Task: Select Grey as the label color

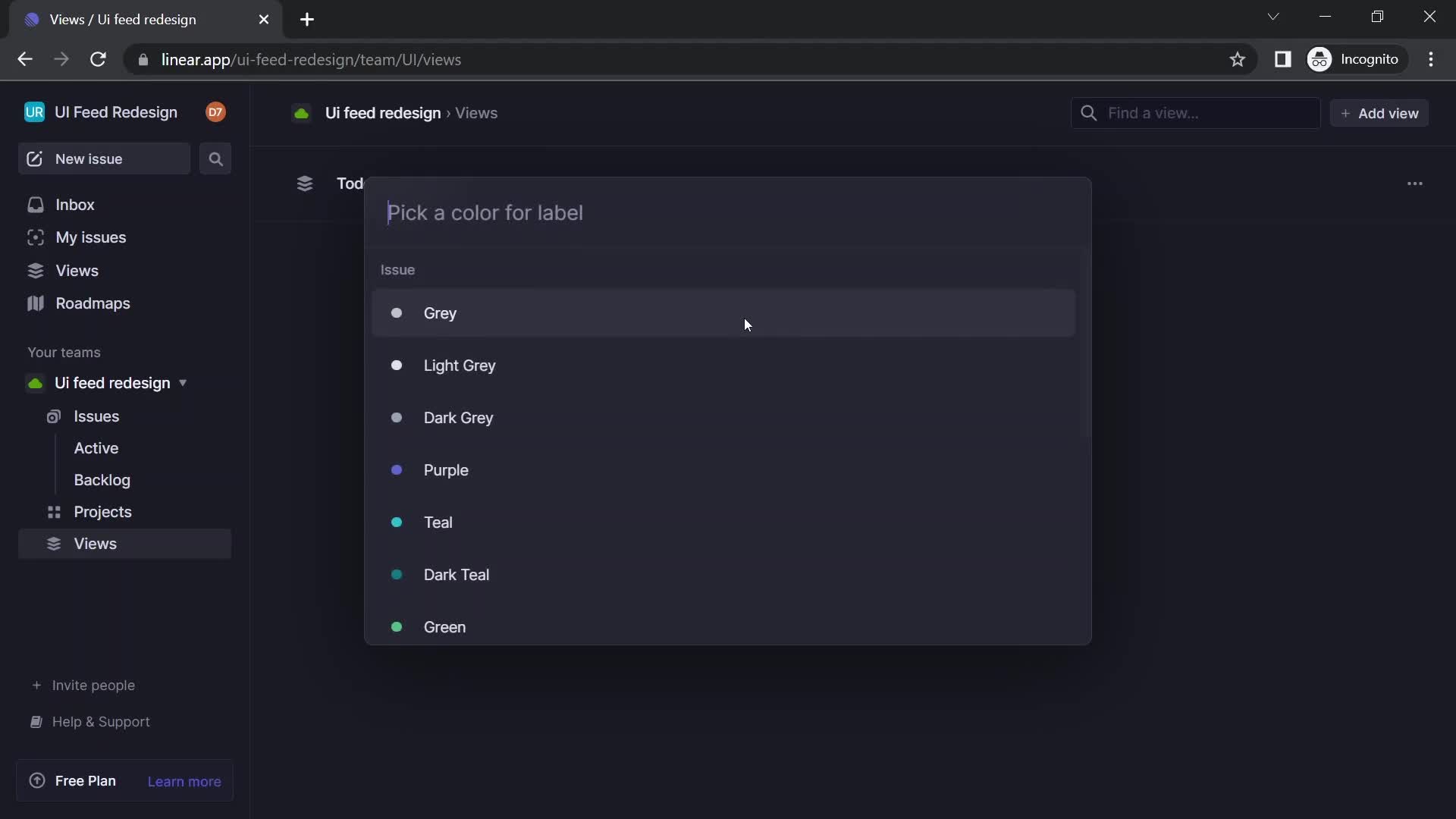Action: point(440,313)
